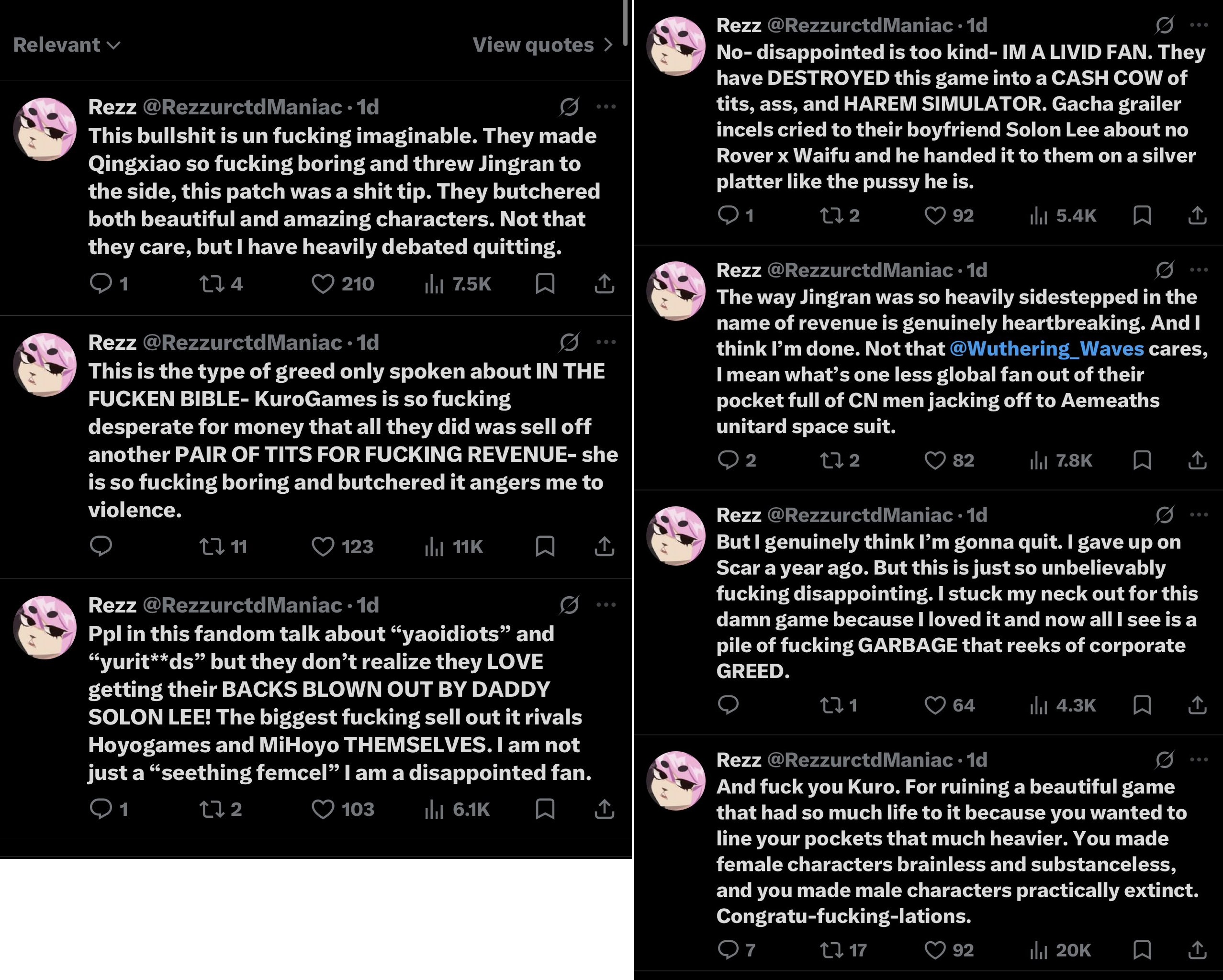Share the tweet showing 11K views
Screen dimensions: 1223x980
(604, 546)
